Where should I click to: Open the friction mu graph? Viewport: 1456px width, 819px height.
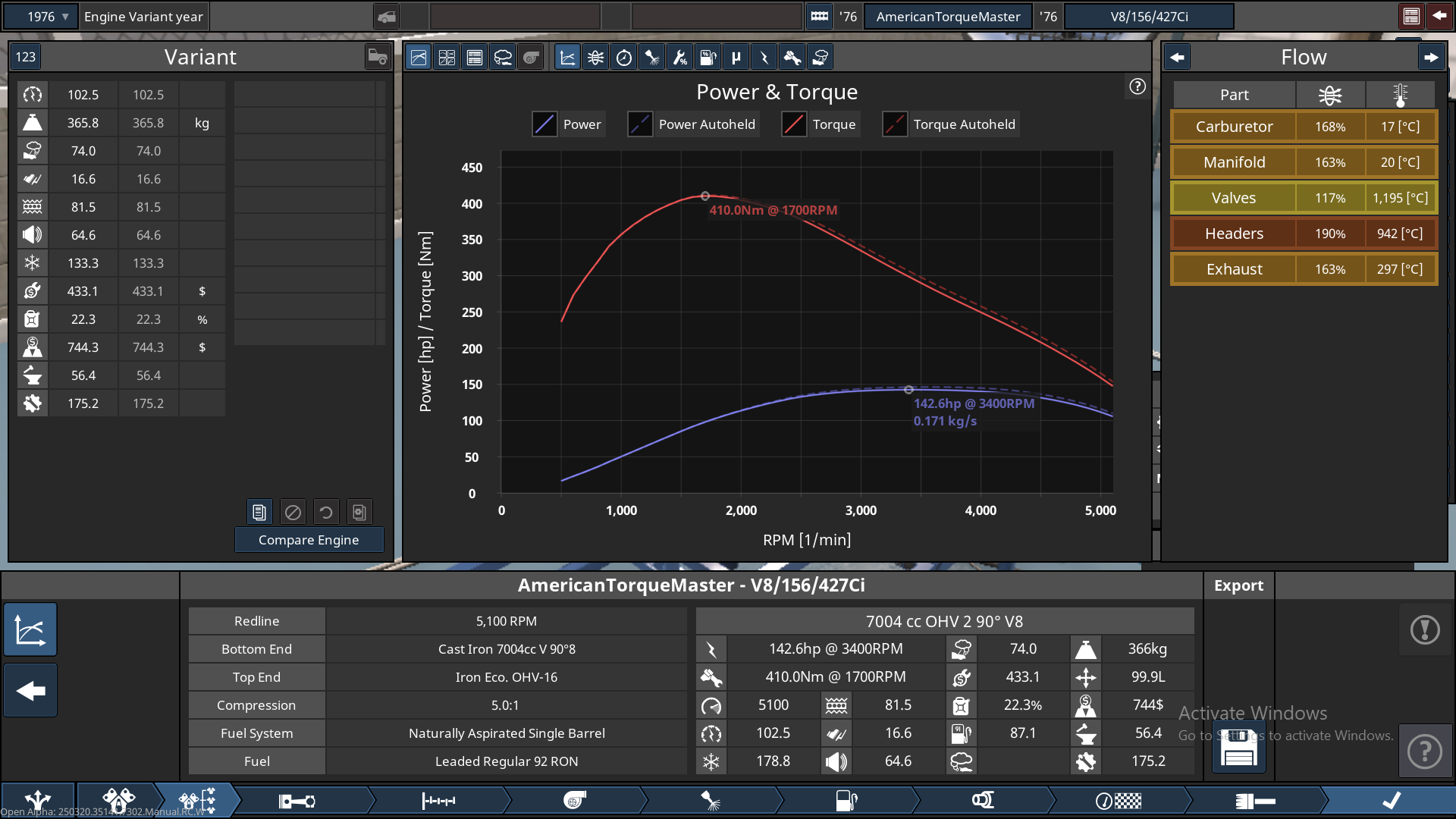point(736,58)
